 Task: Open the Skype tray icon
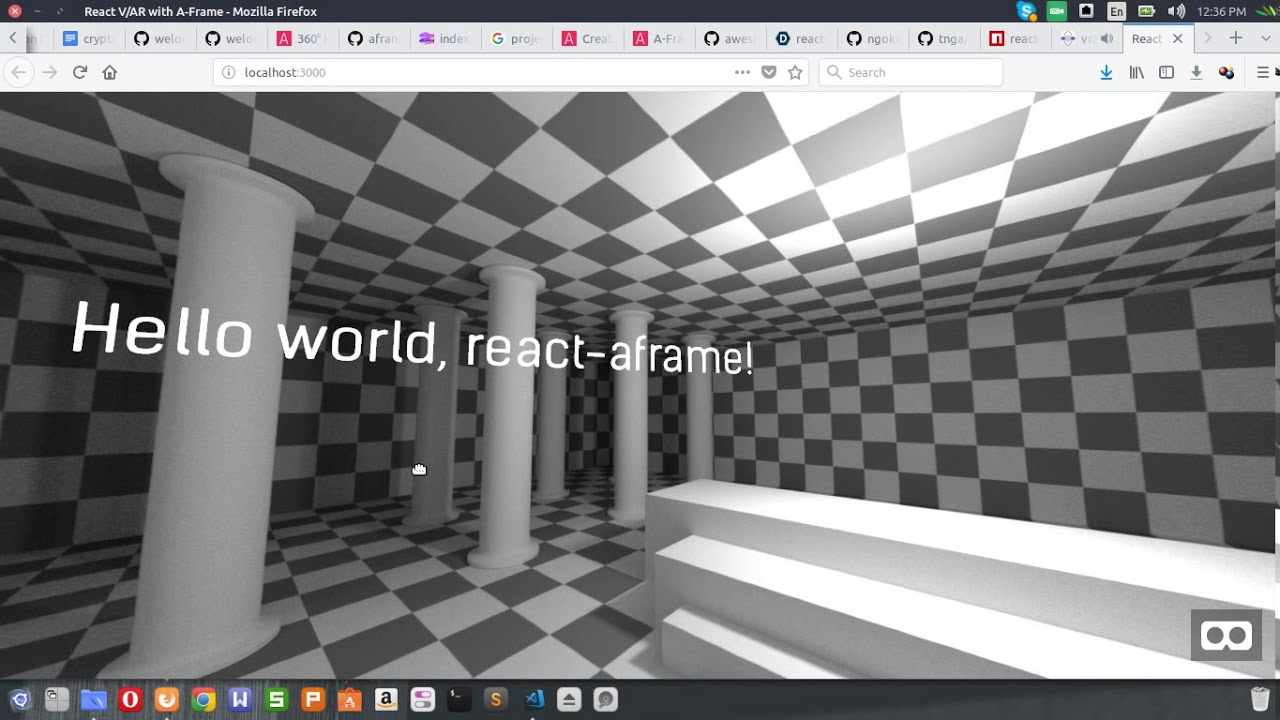1026,11
